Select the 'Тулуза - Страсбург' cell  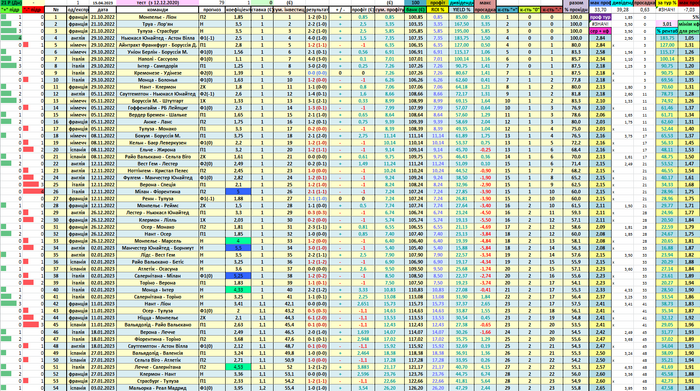pyautogui.click(x=158, y=31)
